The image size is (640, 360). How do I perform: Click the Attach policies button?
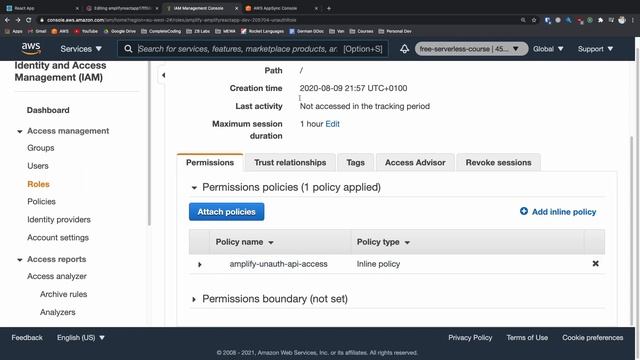[x=227, y=212]
